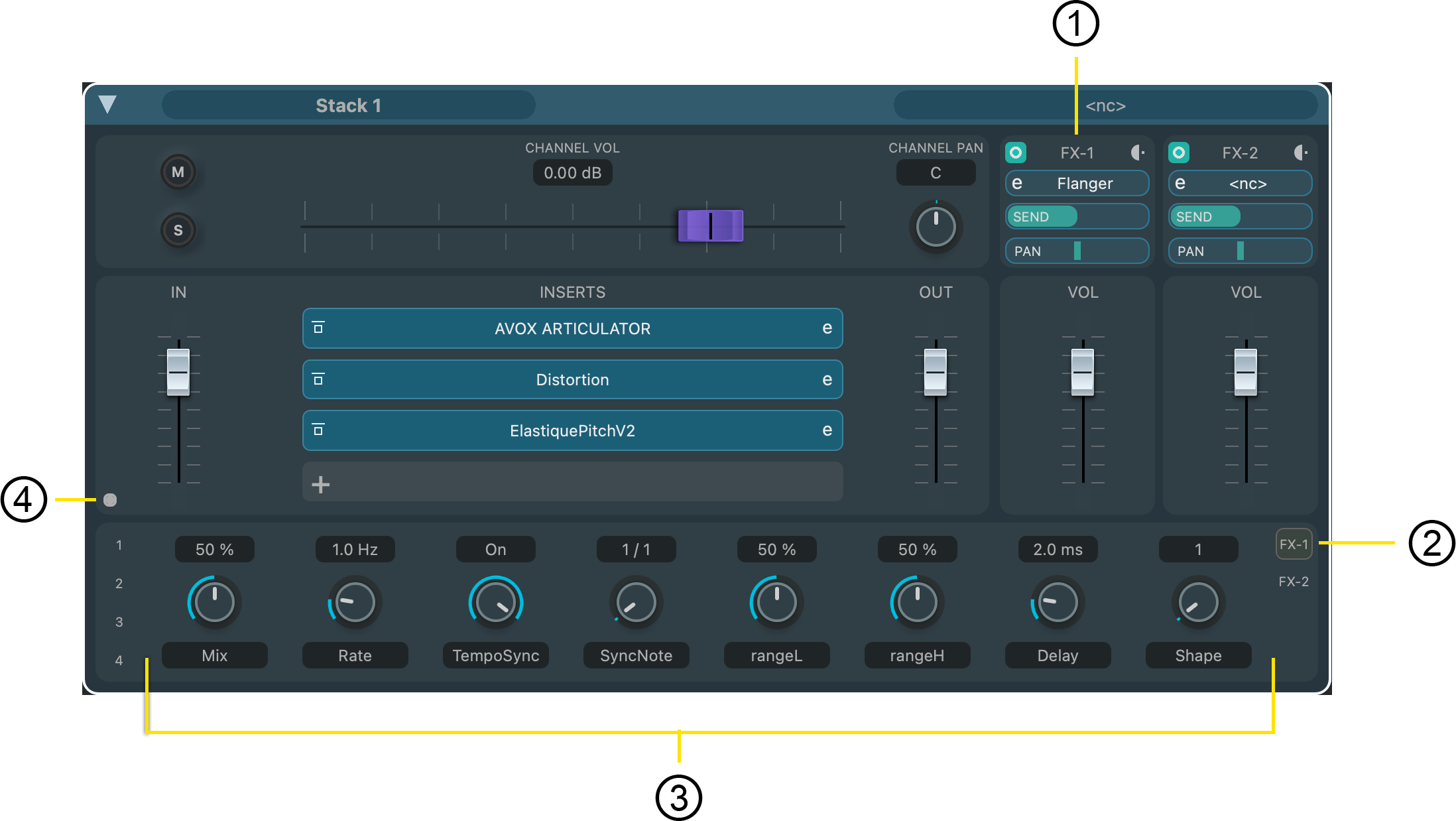Switch to the FX-2 parameter tab
1456x821 pixels.
coord(1294,582)
